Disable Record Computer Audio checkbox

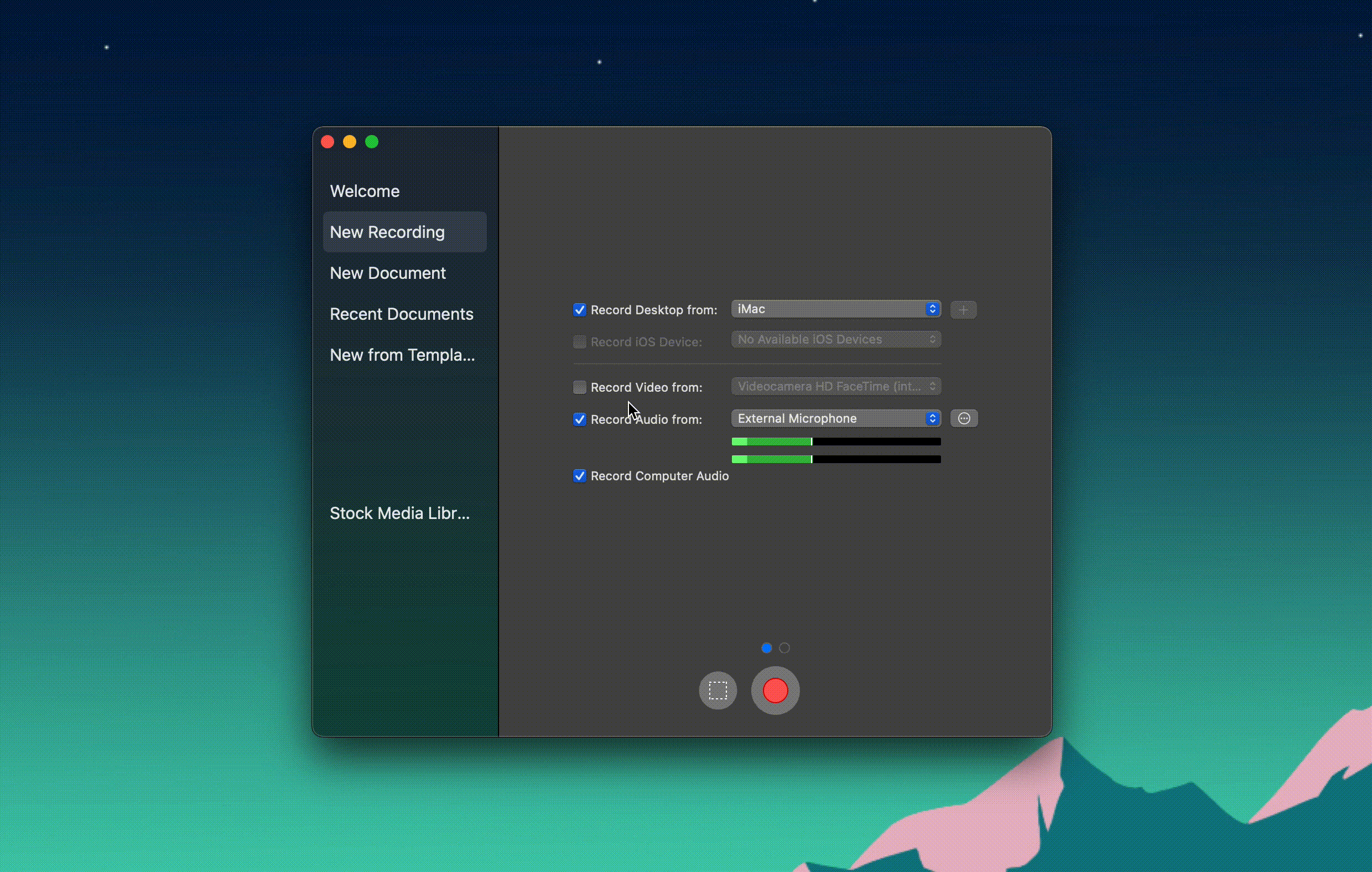point(579,476)
